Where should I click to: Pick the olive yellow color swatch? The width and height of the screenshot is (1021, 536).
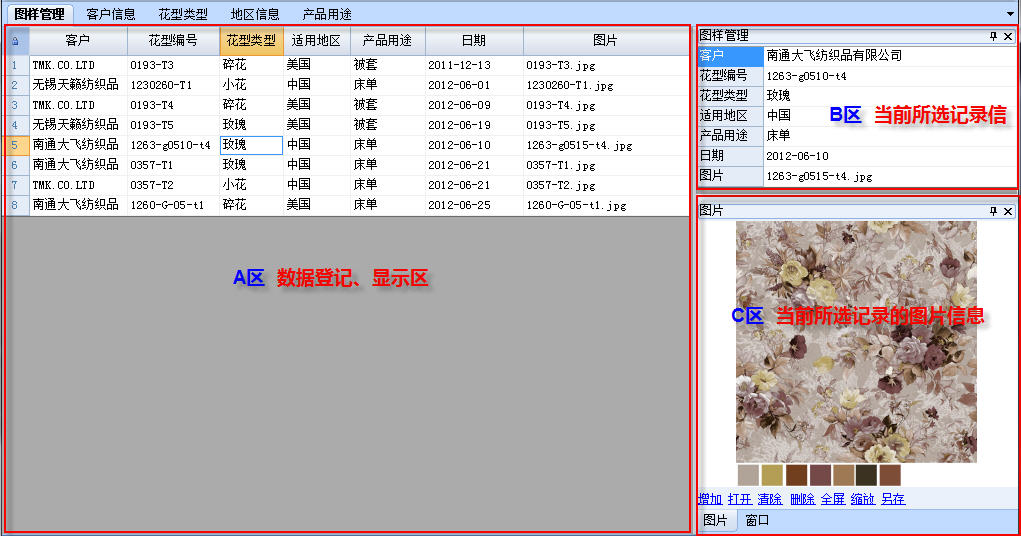[772, 475]
